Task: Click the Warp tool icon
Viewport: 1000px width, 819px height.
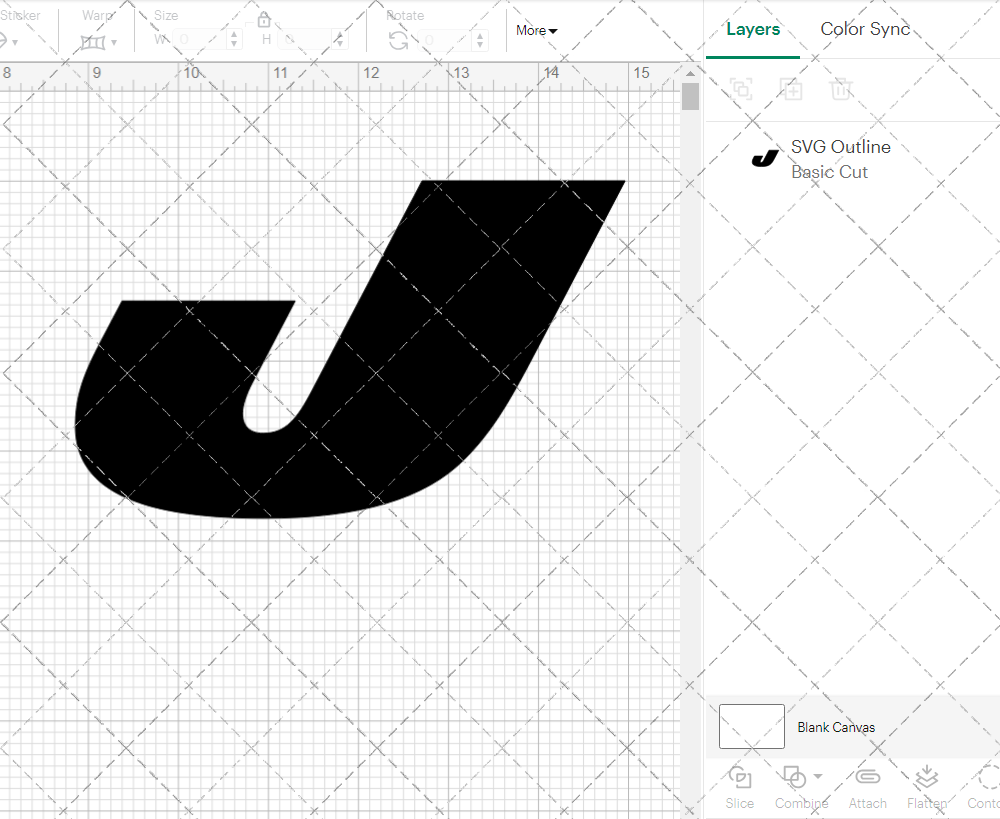Action: pos(92,42)
